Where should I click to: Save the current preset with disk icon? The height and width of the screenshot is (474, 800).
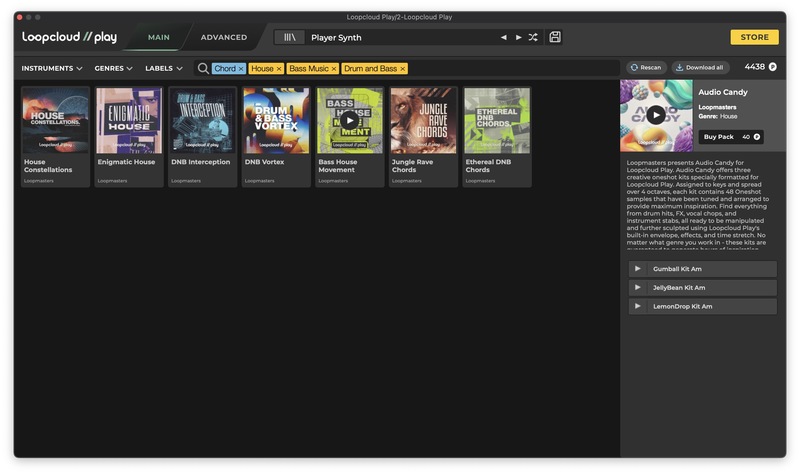[x=555, y=37]
